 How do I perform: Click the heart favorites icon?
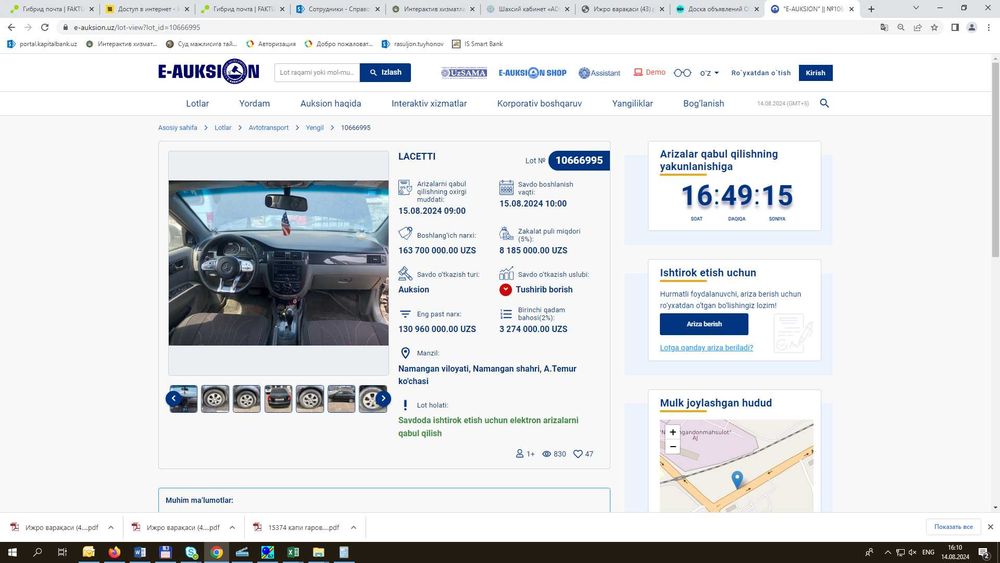click(577, 454)
